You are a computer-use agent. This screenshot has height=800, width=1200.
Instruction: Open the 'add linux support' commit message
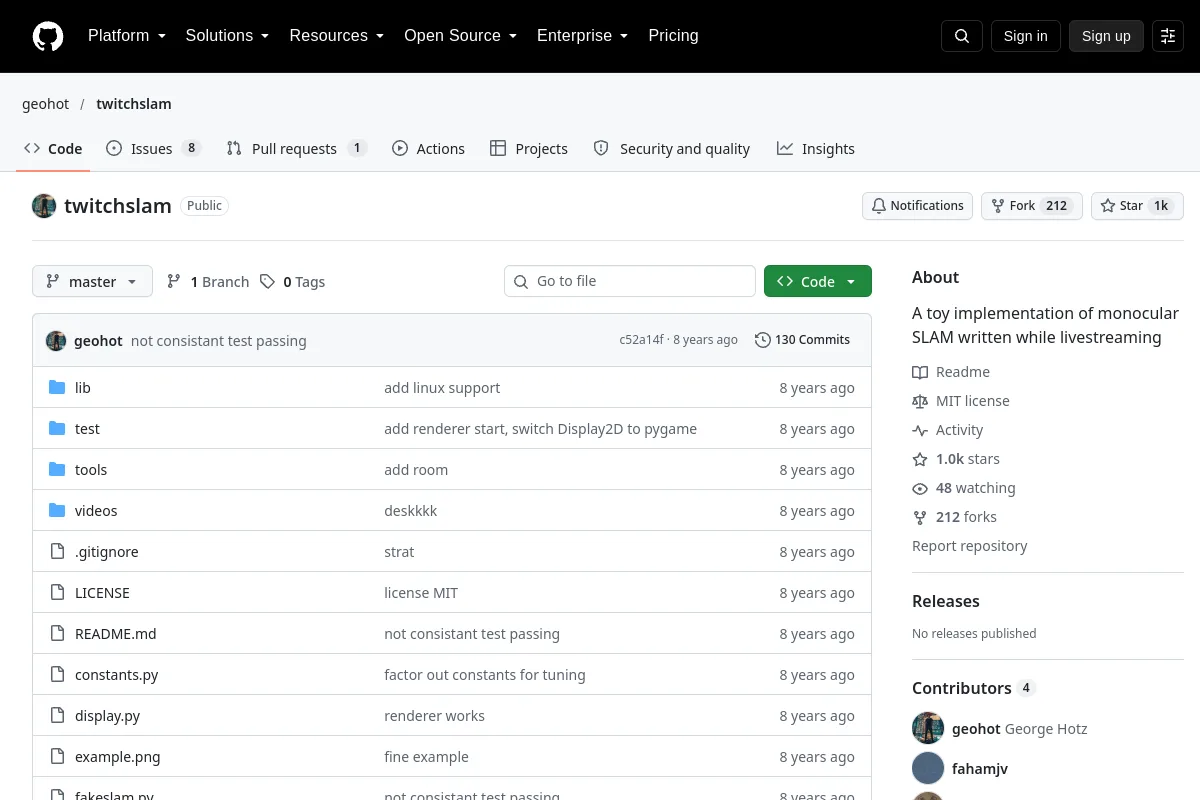coord(442,388)
